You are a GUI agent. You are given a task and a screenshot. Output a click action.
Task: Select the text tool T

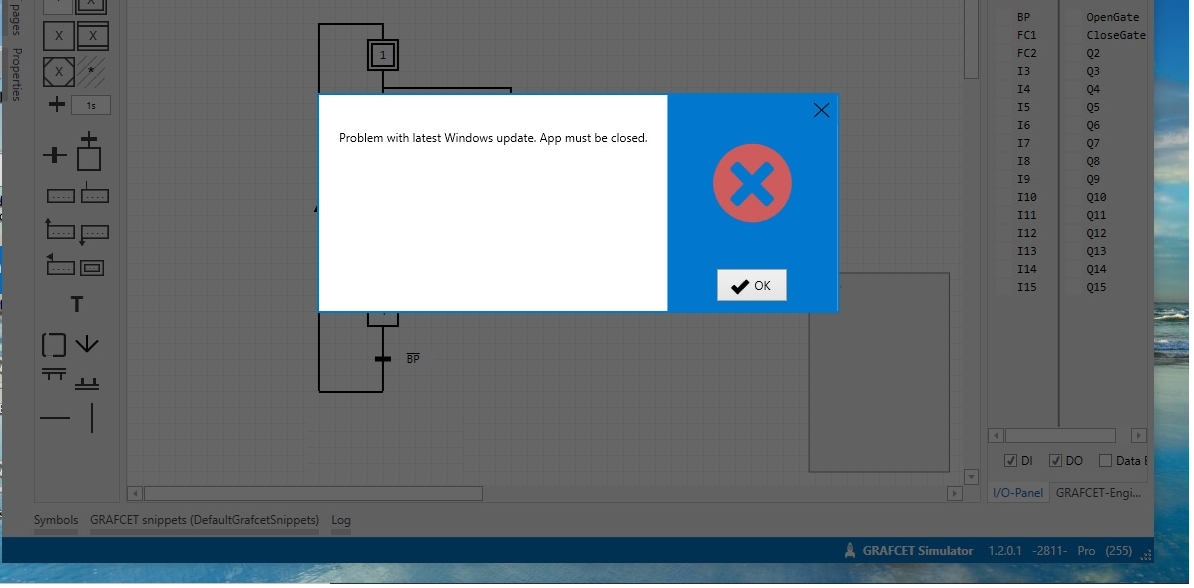point(76,305)
